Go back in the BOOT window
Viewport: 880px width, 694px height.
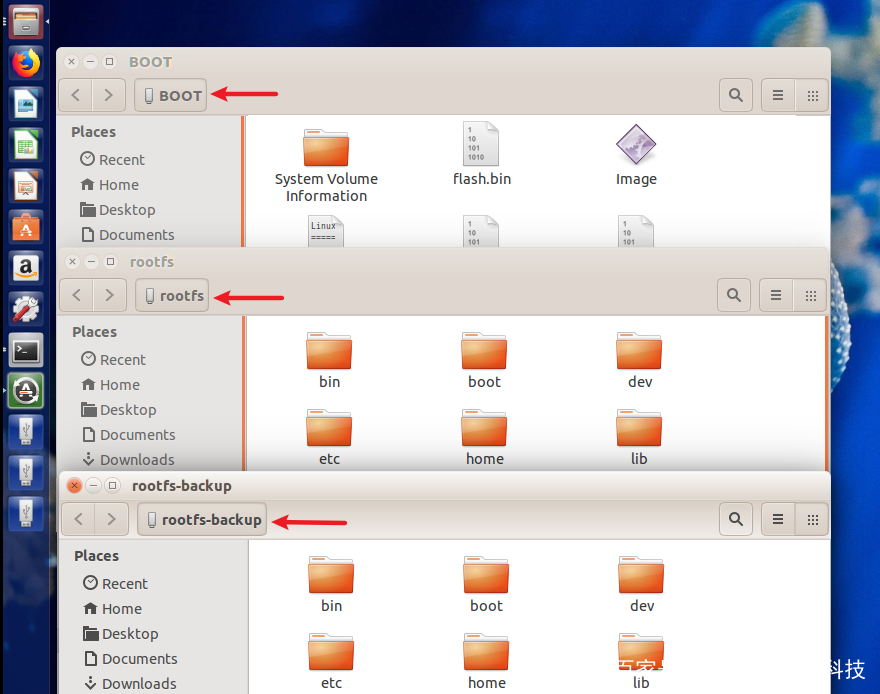[76, 95]
